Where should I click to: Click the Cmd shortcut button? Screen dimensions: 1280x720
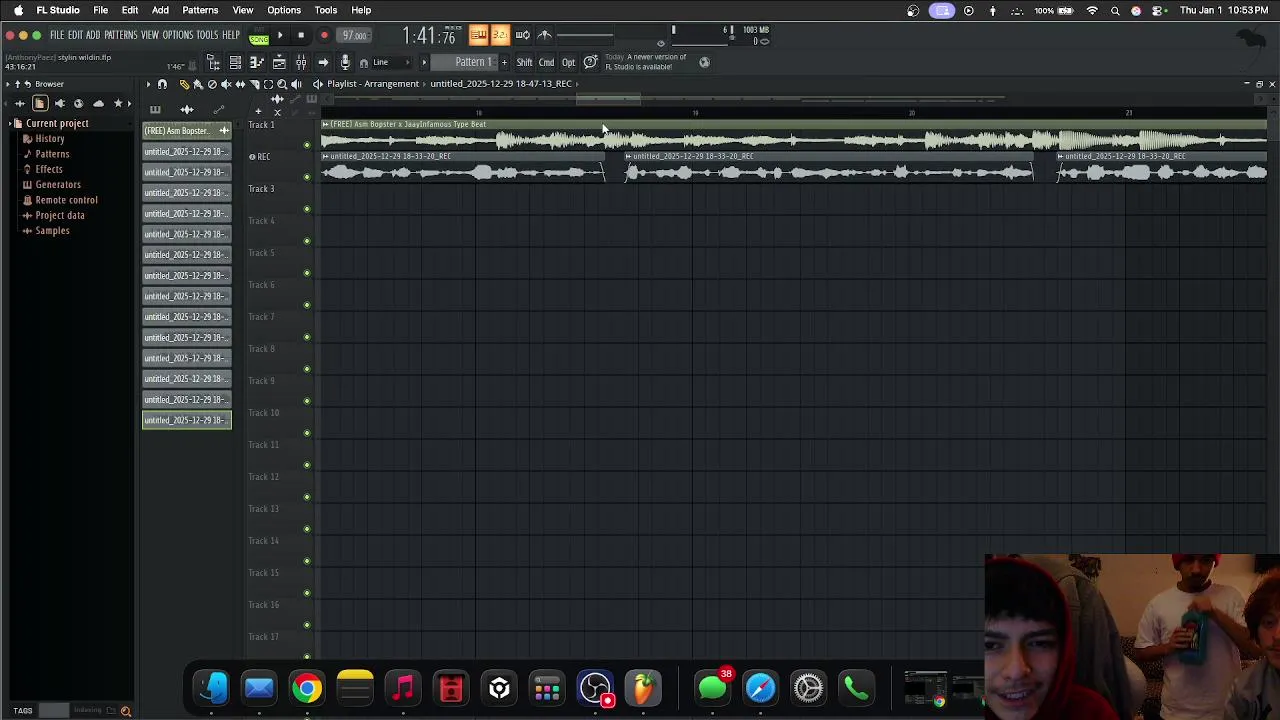(546, 62)
